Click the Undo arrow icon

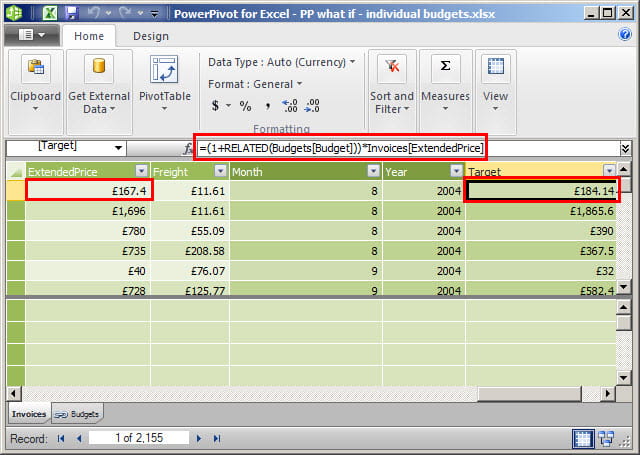pyautogui.click(x=93, y=13)
